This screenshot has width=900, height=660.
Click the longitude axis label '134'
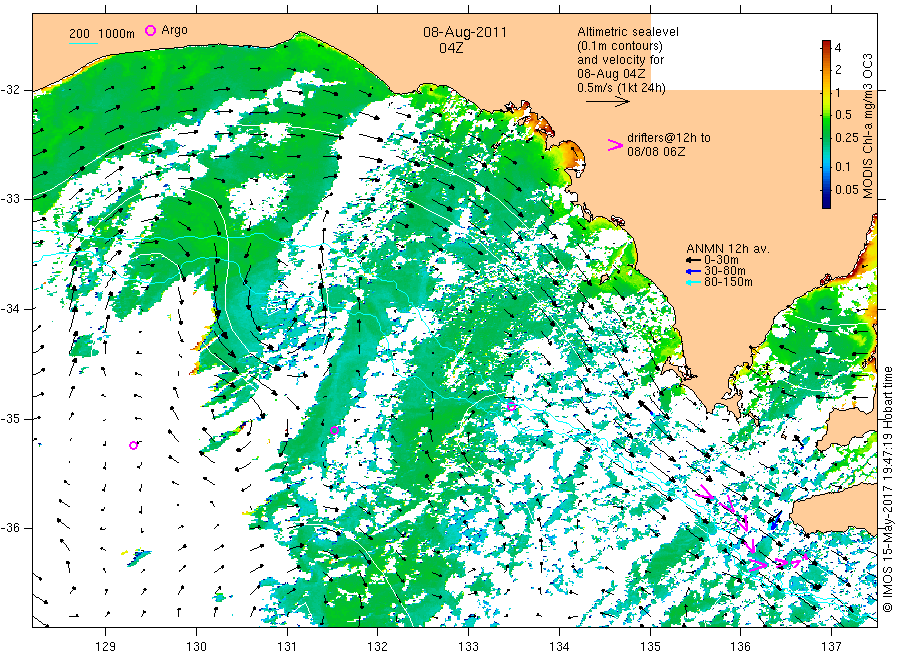pyautogui.click(x=559, y=647)
